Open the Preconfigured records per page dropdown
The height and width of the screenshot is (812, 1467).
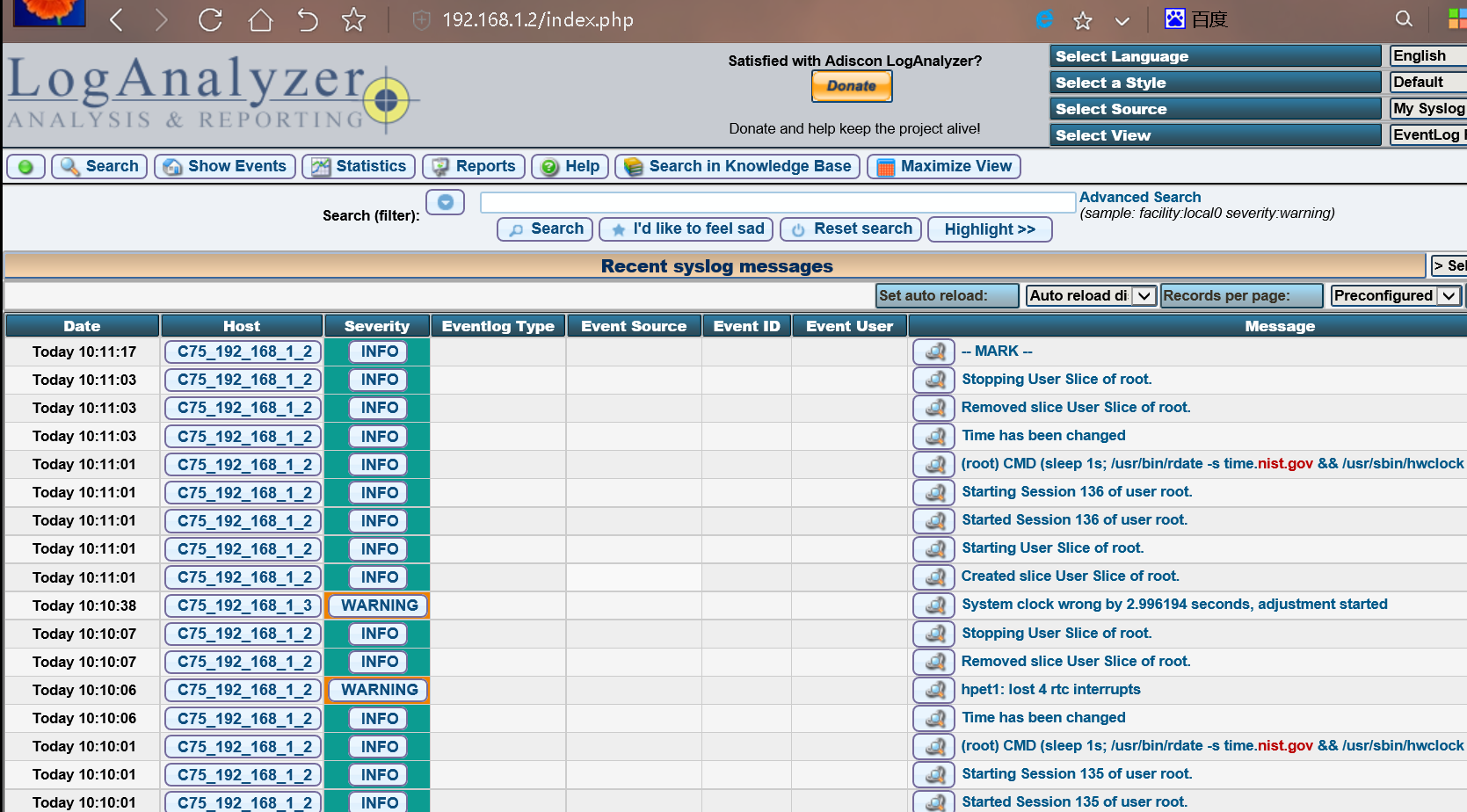(x=1396, y=295)
